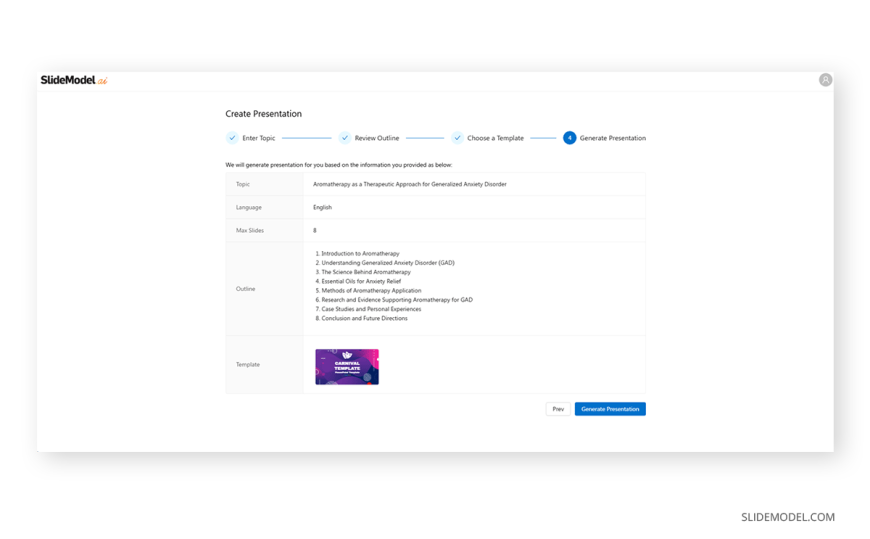The image size is (870, 539).
Task: Select the Generate Presentation step label
Action: pyautogui.click(x=612, y=138)
